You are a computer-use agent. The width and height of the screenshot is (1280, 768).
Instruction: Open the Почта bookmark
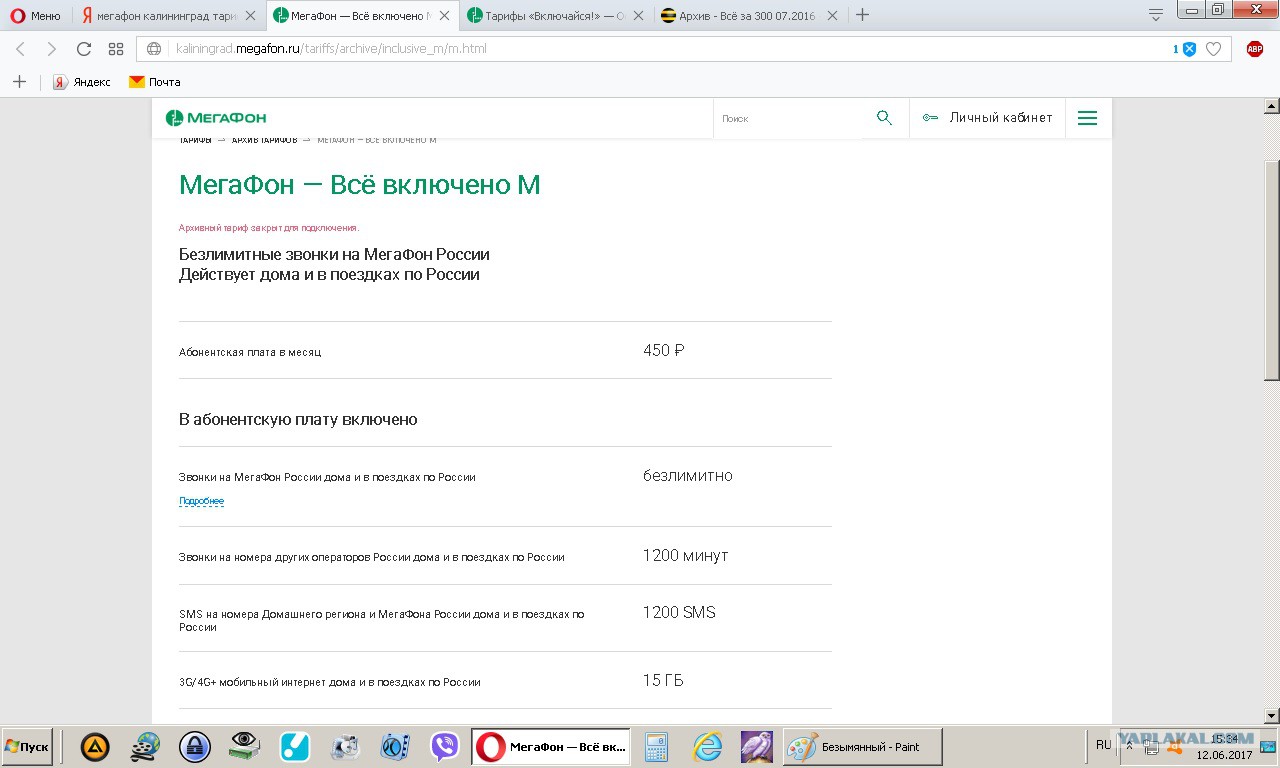[x=155, y=82]
